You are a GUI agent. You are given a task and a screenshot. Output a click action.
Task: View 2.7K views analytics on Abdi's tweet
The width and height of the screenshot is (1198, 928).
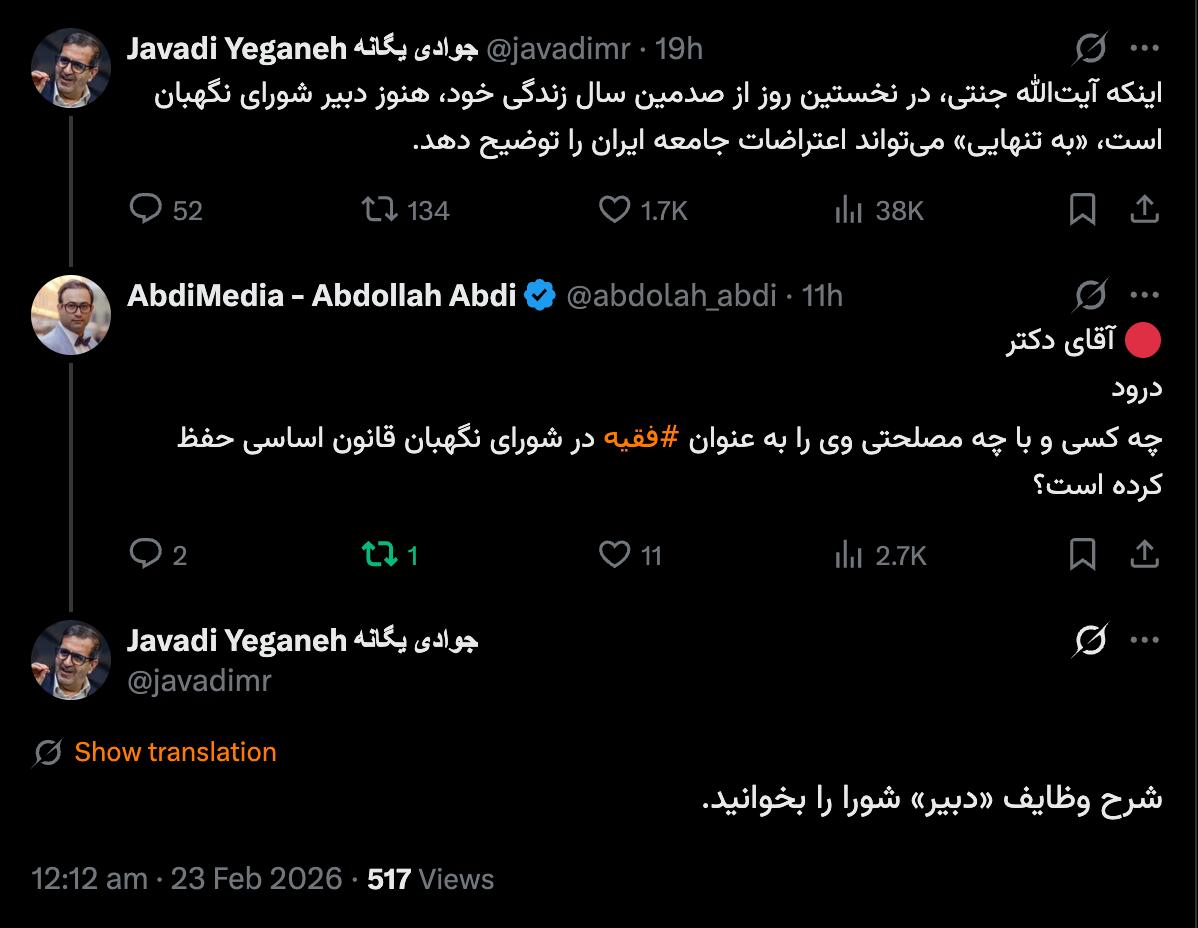pos(848,554)
